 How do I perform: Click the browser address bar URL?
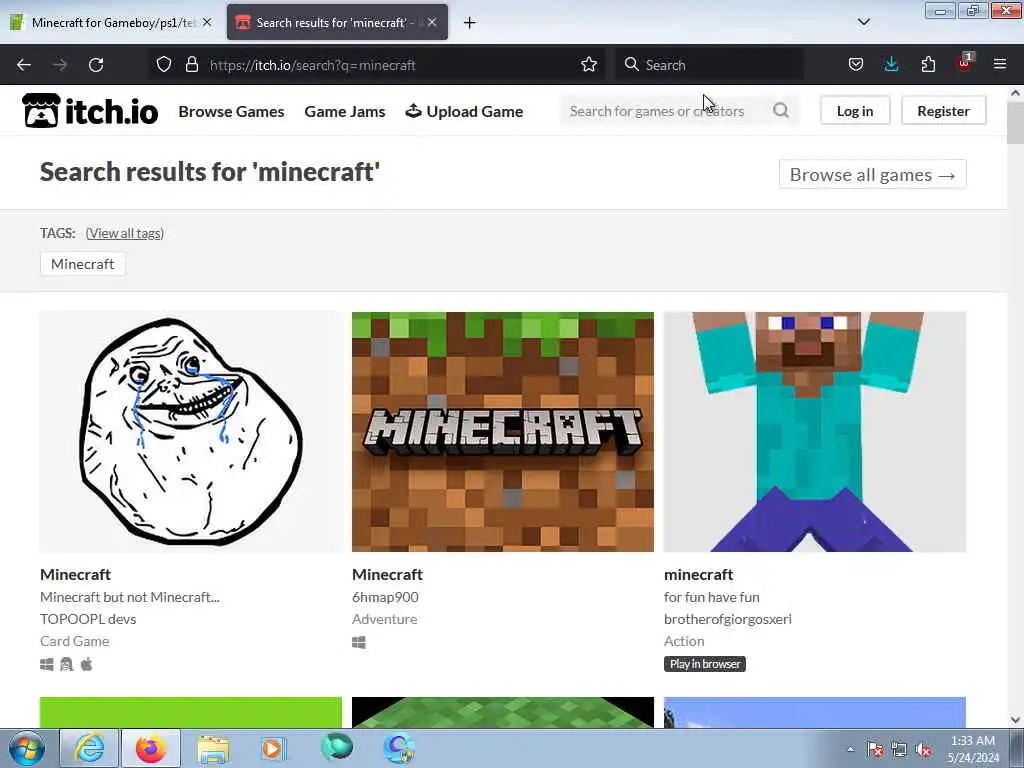(x=312, y=65)
